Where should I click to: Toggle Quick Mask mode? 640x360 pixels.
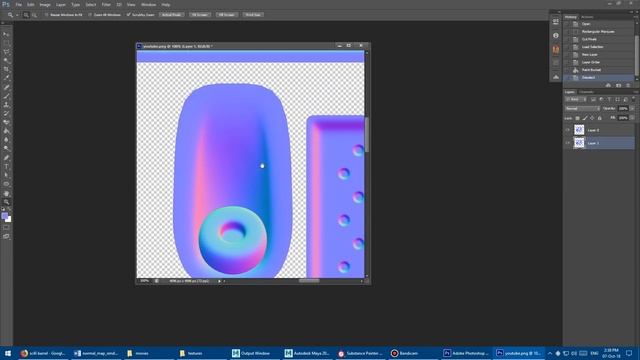pos(6,228)
